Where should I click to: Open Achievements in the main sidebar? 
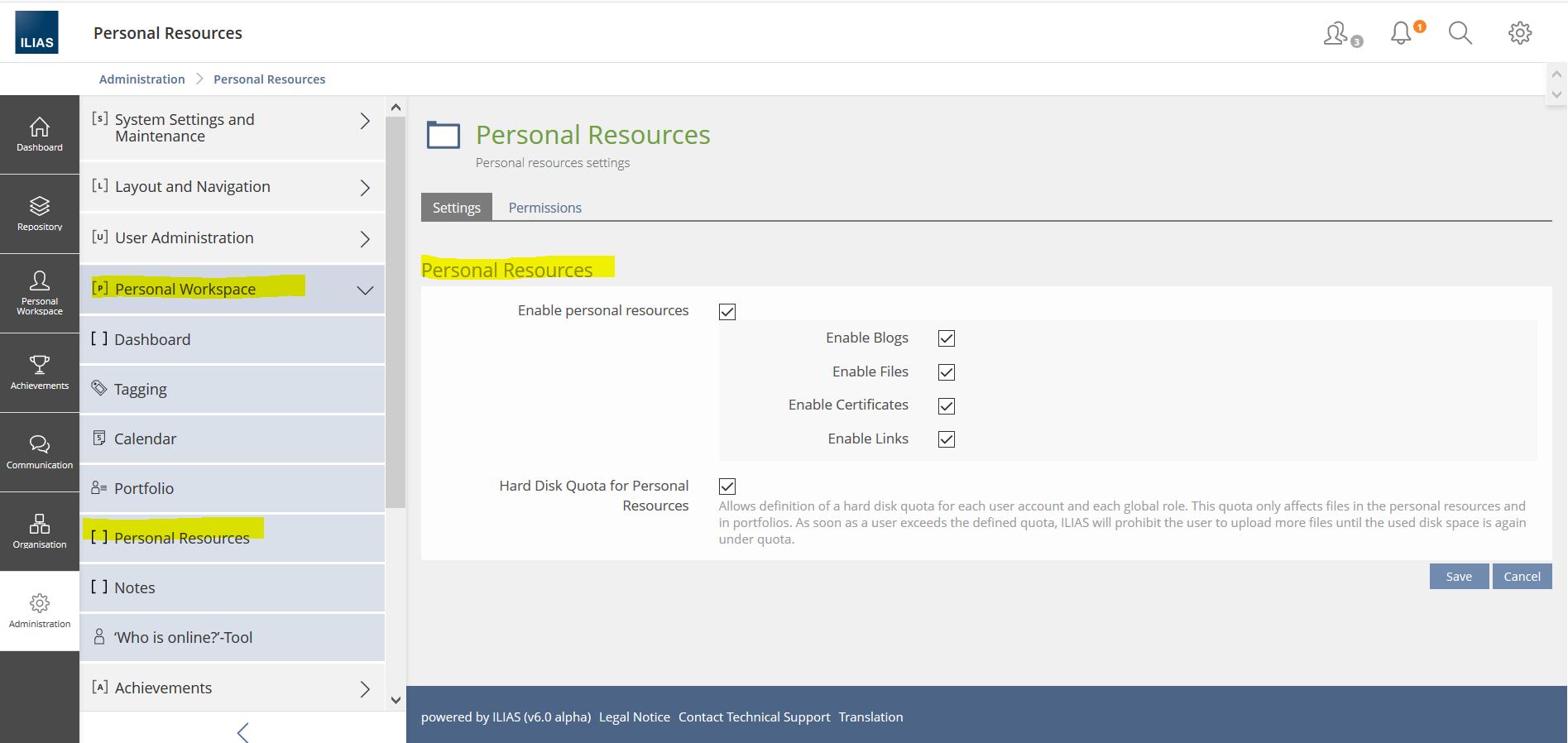tap(40, 373)
